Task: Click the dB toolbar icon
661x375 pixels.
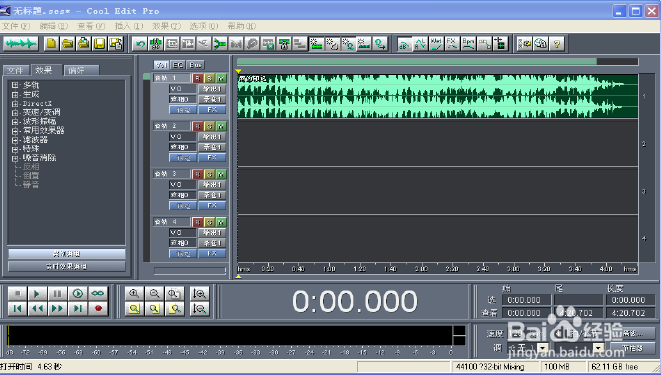Action: point(405,44)
